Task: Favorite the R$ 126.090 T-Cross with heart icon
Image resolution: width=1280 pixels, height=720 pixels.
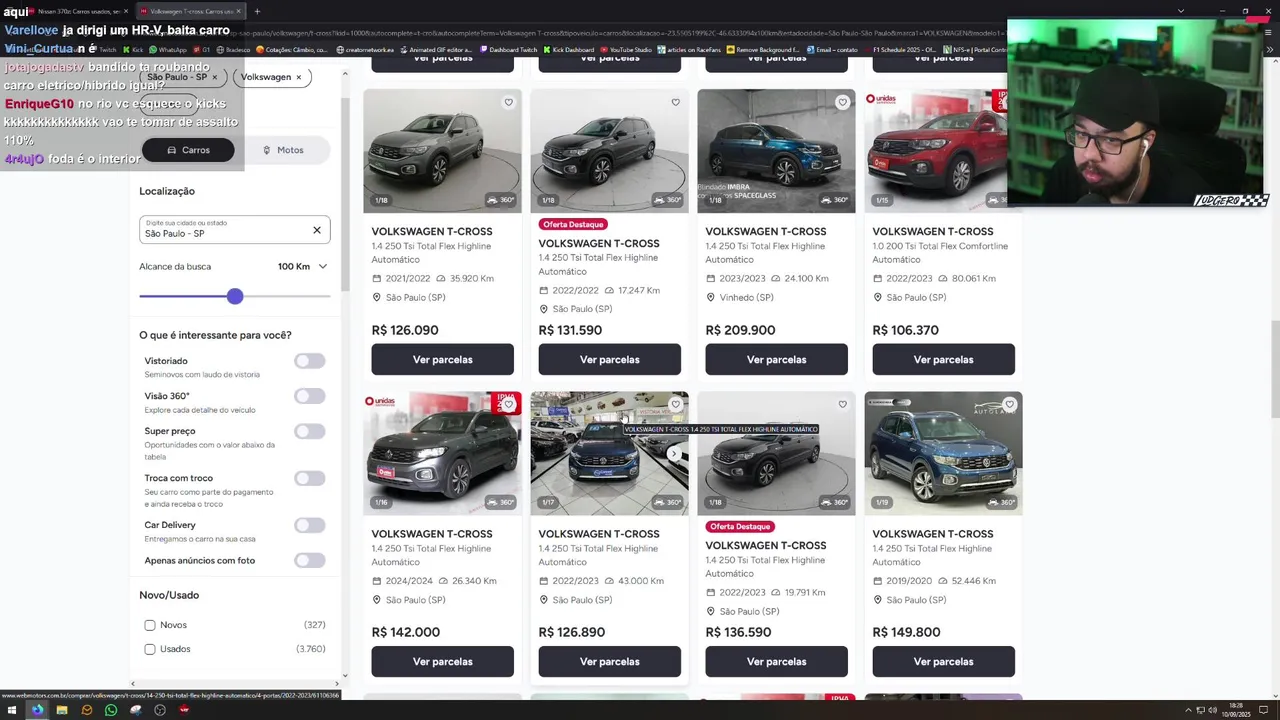Action: tap(508, 102)
